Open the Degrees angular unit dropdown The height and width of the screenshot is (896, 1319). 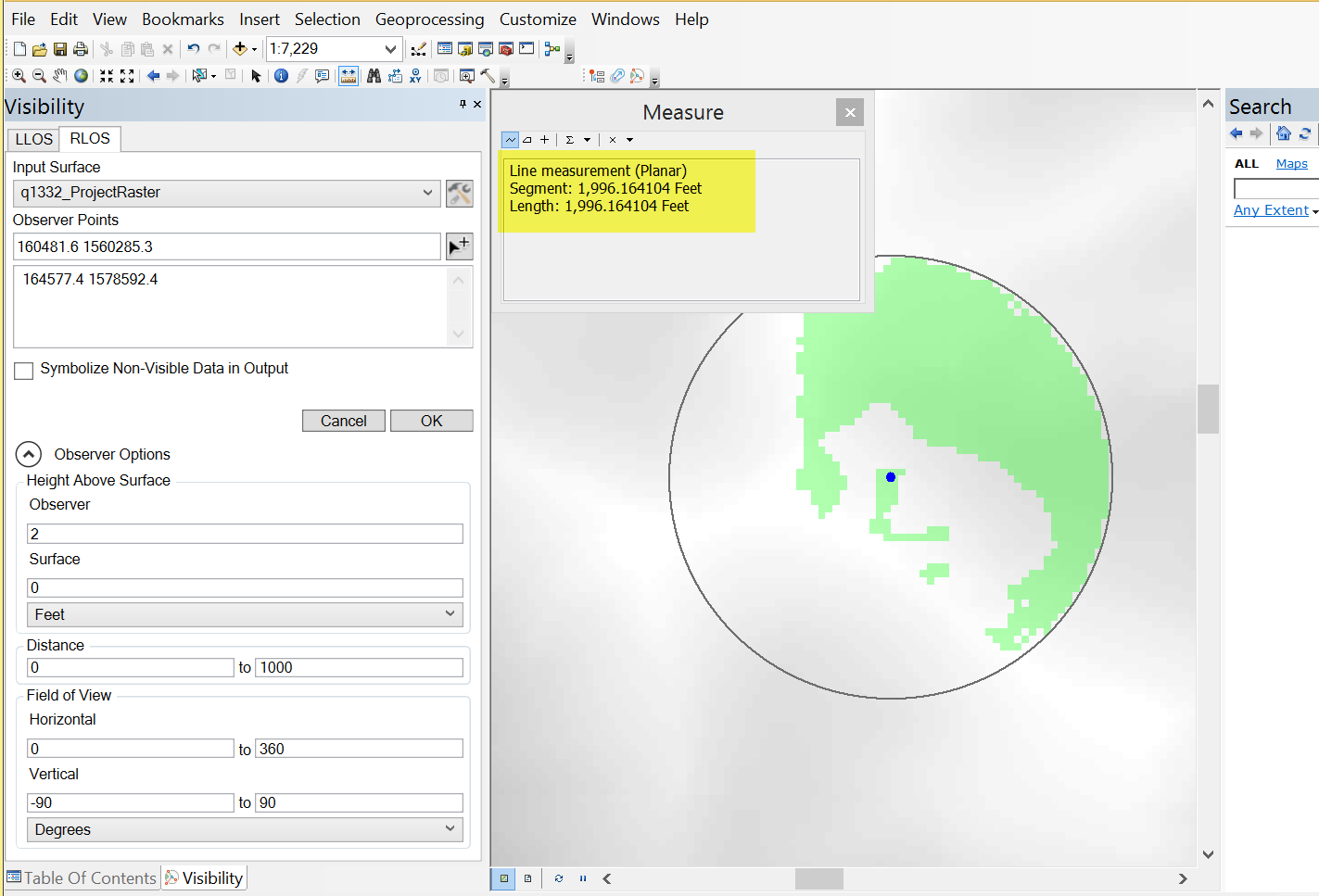tap(245, 829)
